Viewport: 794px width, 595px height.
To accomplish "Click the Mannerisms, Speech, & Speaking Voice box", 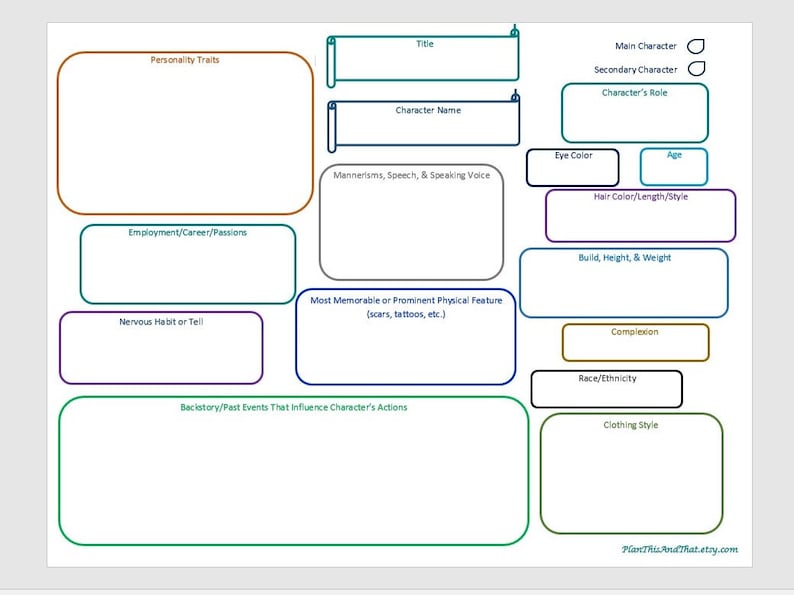I will [x=411, y=222].
